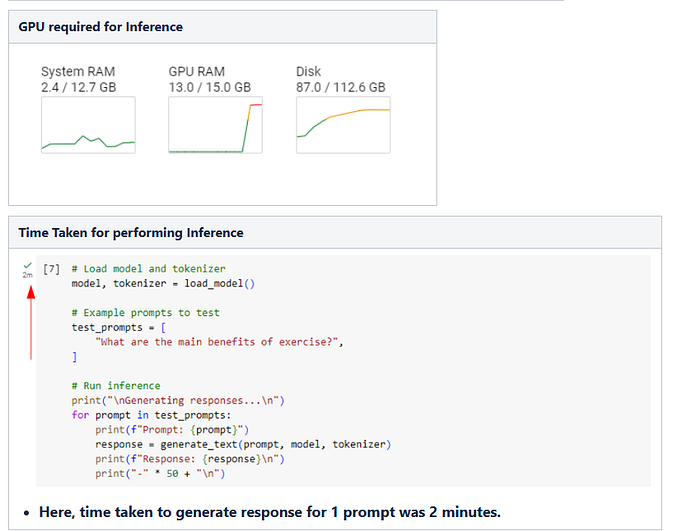Click the 2.4 / 12.7 GB value
This screenshot has width=700, height=531.
[78, 87]
